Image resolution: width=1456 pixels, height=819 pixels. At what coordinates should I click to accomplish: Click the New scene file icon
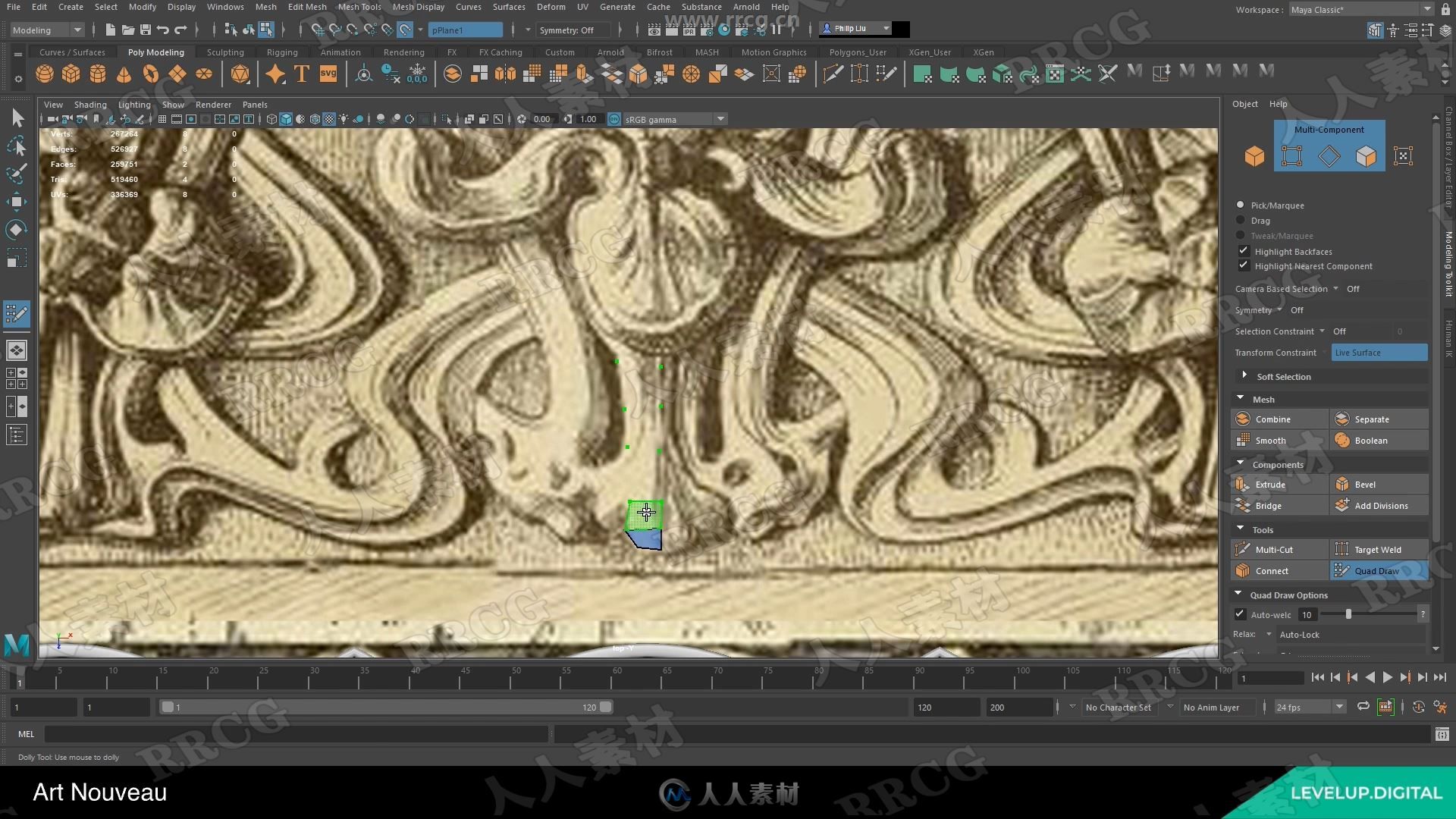[111, 30]
